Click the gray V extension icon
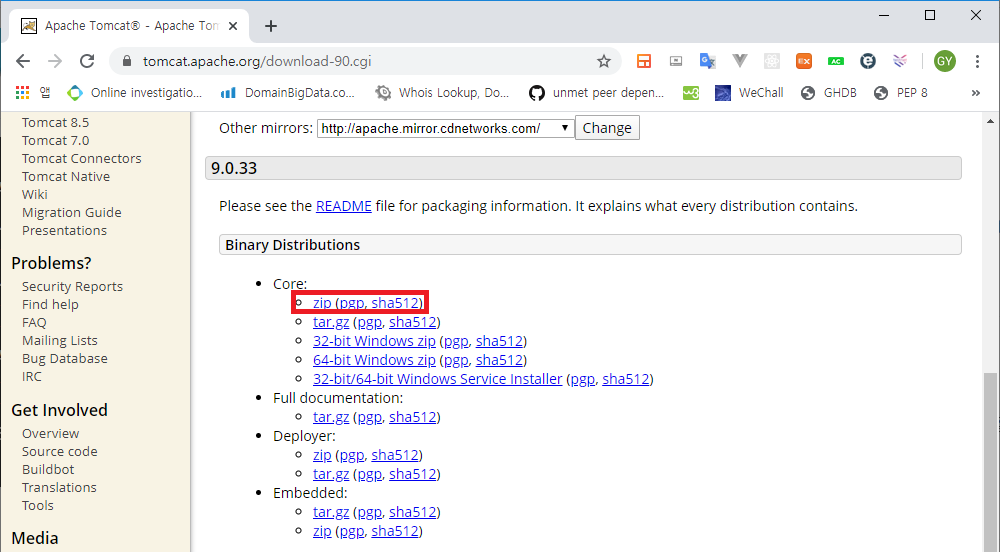Image resolution: width=1000 pixels, height=552 pixels. point(740,61)
